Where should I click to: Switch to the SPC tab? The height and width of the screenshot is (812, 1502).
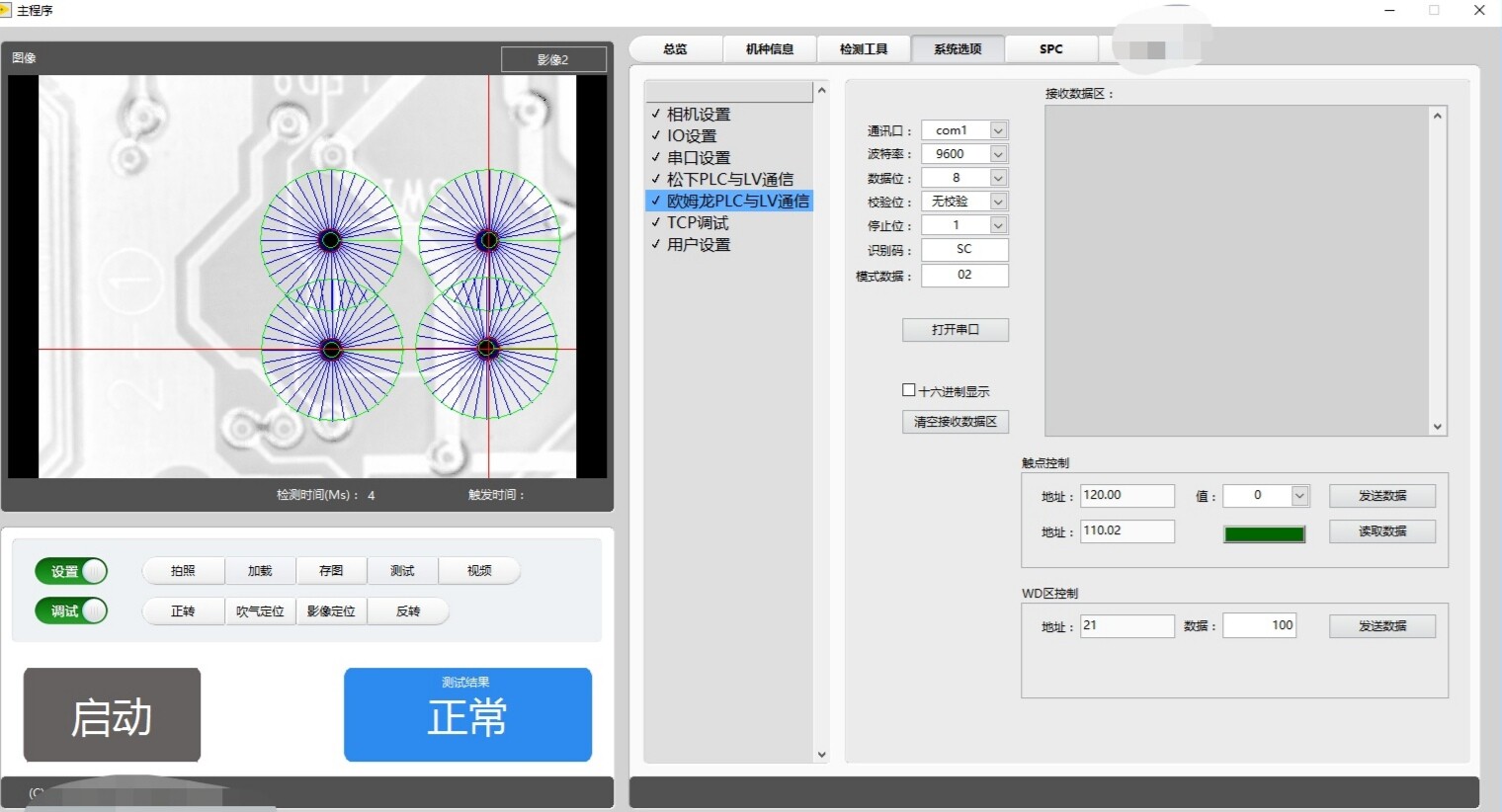1050,48
